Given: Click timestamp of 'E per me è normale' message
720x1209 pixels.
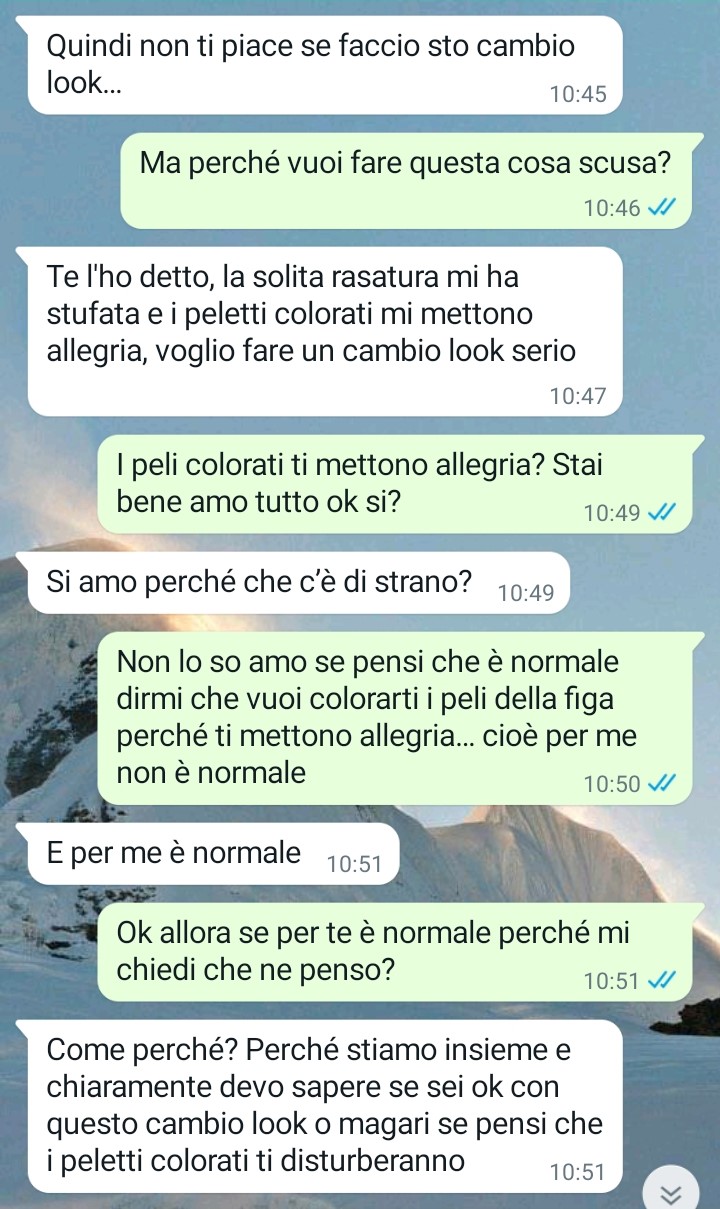Looking at the screenshot, I should tap(354, 864).
